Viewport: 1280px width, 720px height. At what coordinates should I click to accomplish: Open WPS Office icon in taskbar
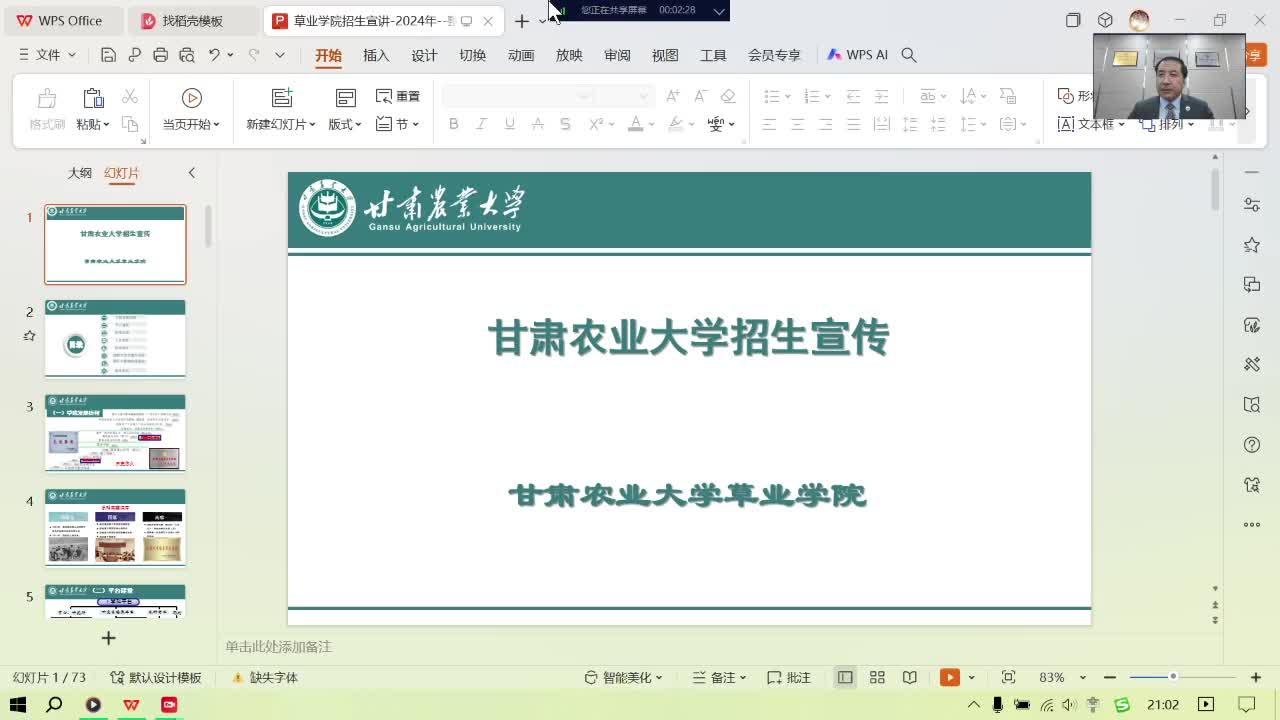pyautogui.click(x=131, y=705)
